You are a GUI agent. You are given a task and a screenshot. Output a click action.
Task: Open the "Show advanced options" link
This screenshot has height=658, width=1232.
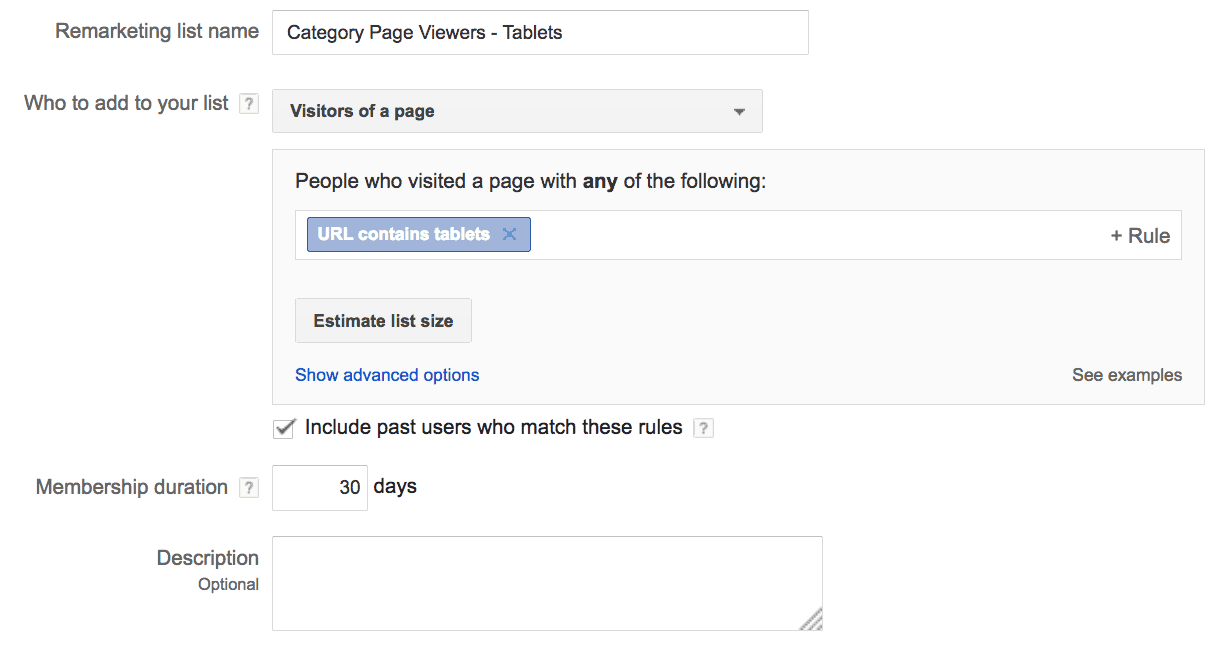point(387,375)
